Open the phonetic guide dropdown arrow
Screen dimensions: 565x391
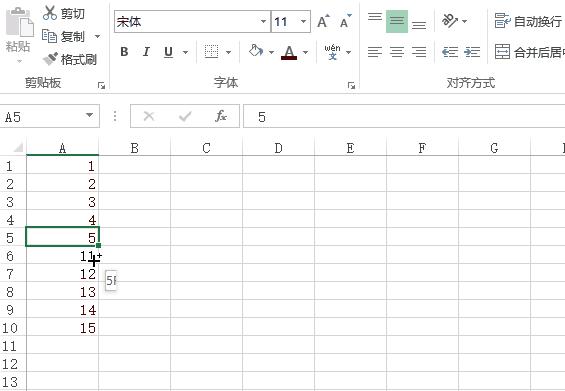pyautogui.click(x=348, y=52)
